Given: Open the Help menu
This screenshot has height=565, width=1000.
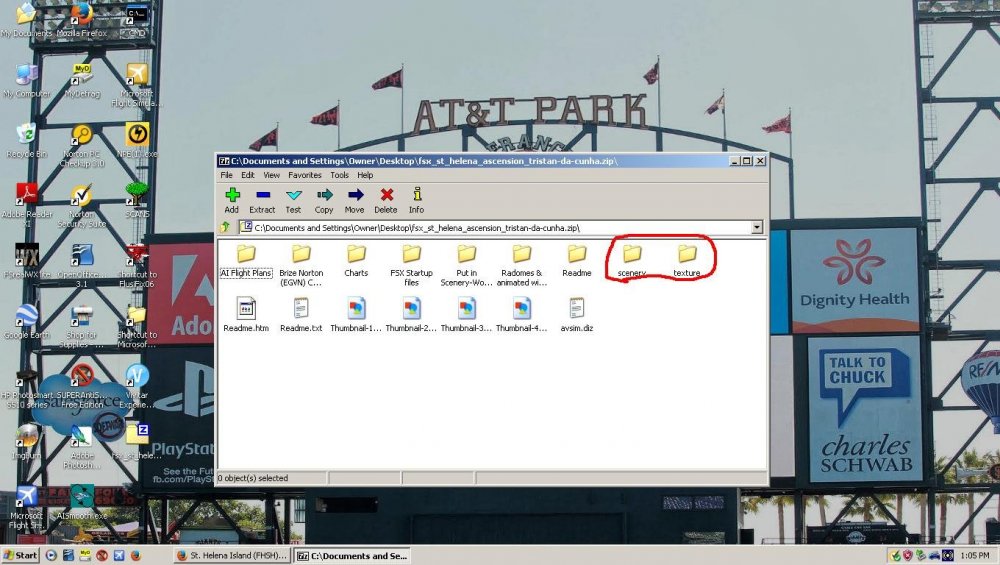Looking at the screenshot, I should [365, 175].
